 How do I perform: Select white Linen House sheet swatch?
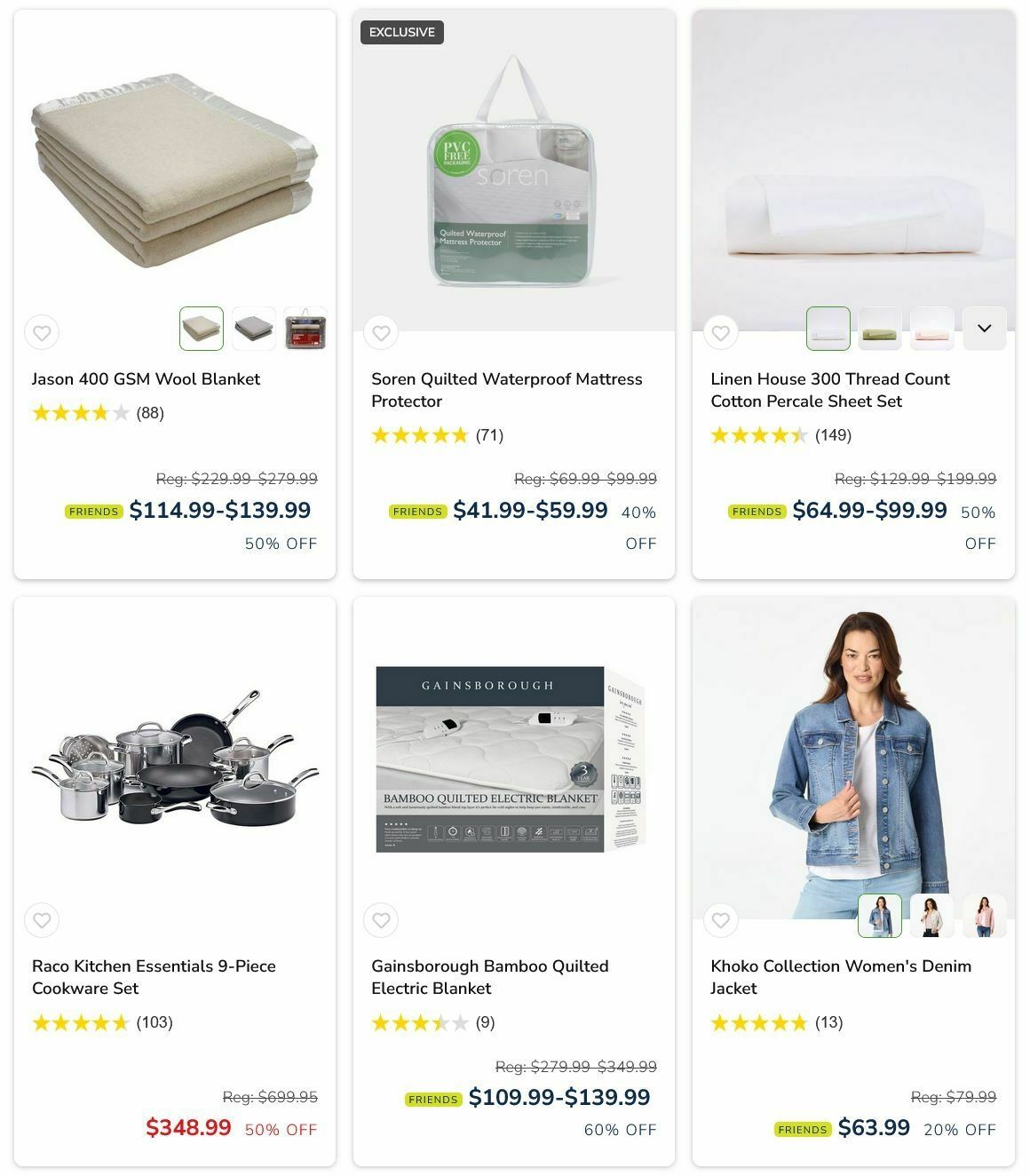(x=828, y=329)
